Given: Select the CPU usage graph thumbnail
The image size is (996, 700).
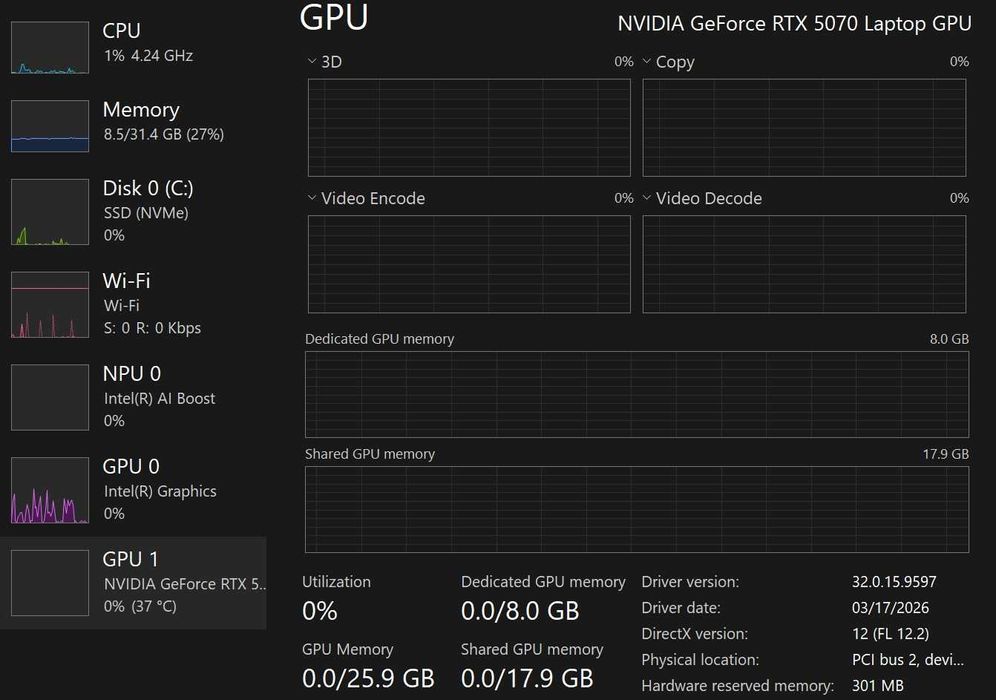Looking at the screenshot, I should tap(50, 48).
